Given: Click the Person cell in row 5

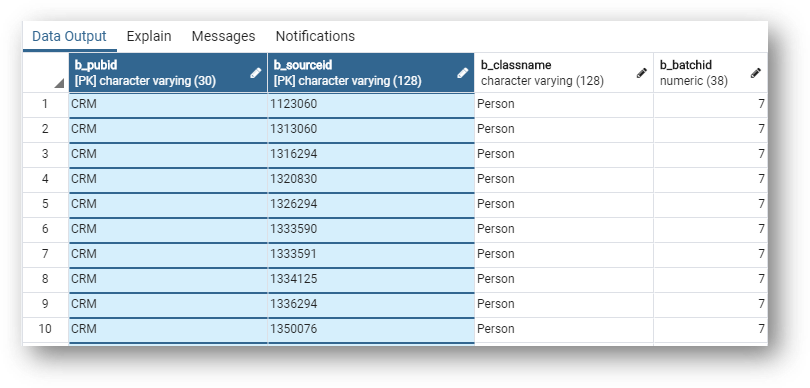Looking at the screenshot, I should coord(564,204).
